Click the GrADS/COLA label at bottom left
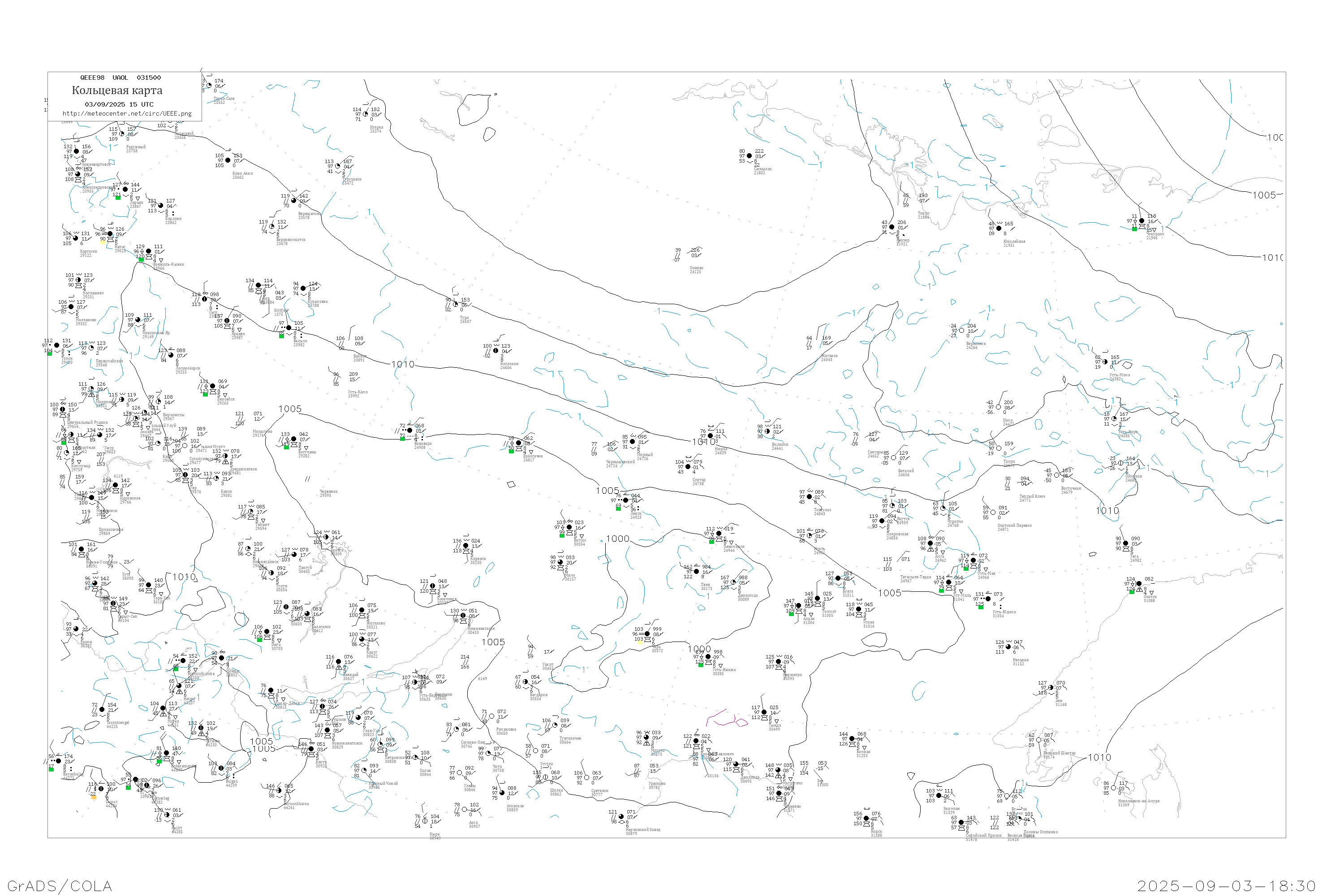1344x896 pixels. [x=60, y=886]
